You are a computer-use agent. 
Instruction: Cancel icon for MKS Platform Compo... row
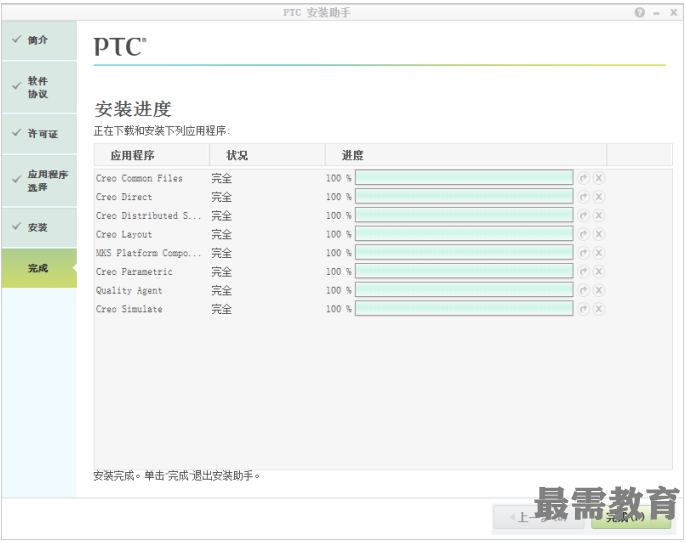point(598,253)
